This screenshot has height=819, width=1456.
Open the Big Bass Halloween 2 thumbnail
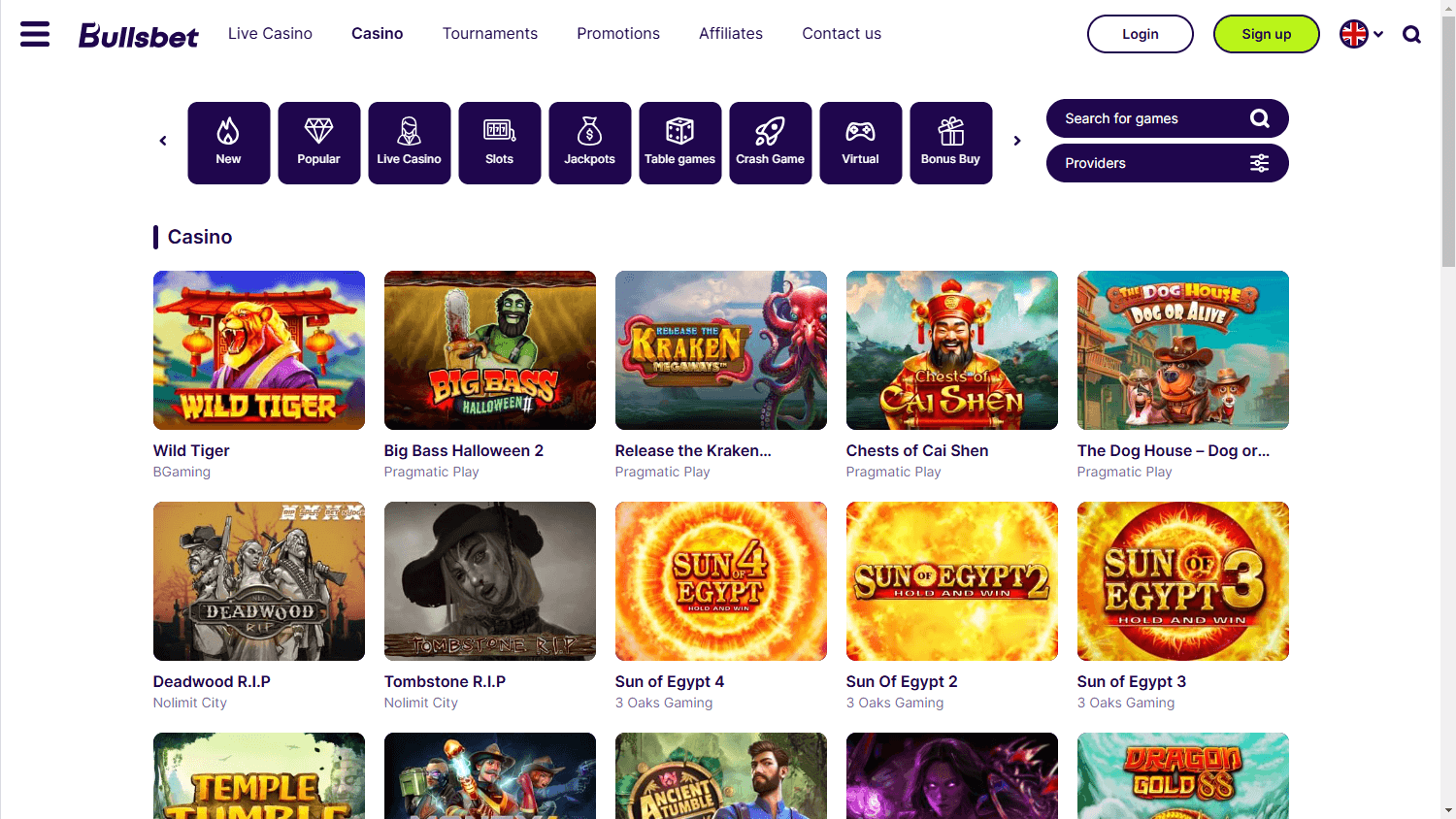pos(490,350)
